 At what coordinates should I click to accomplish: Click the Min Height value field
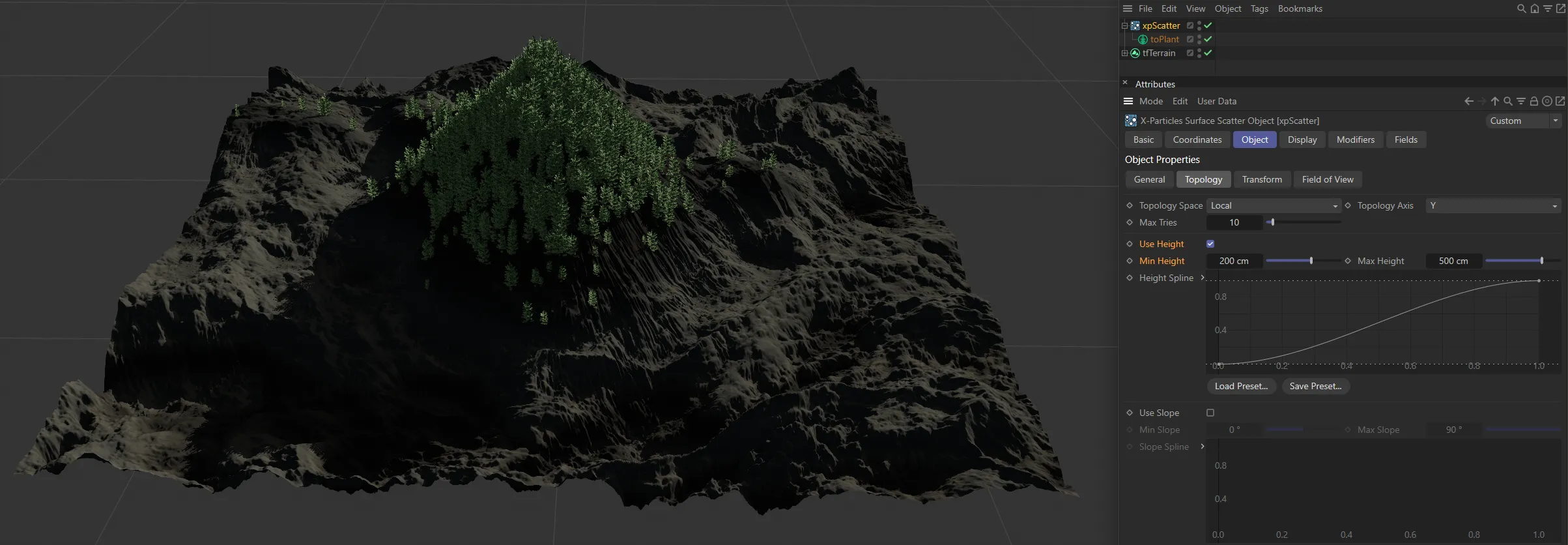1234,261
